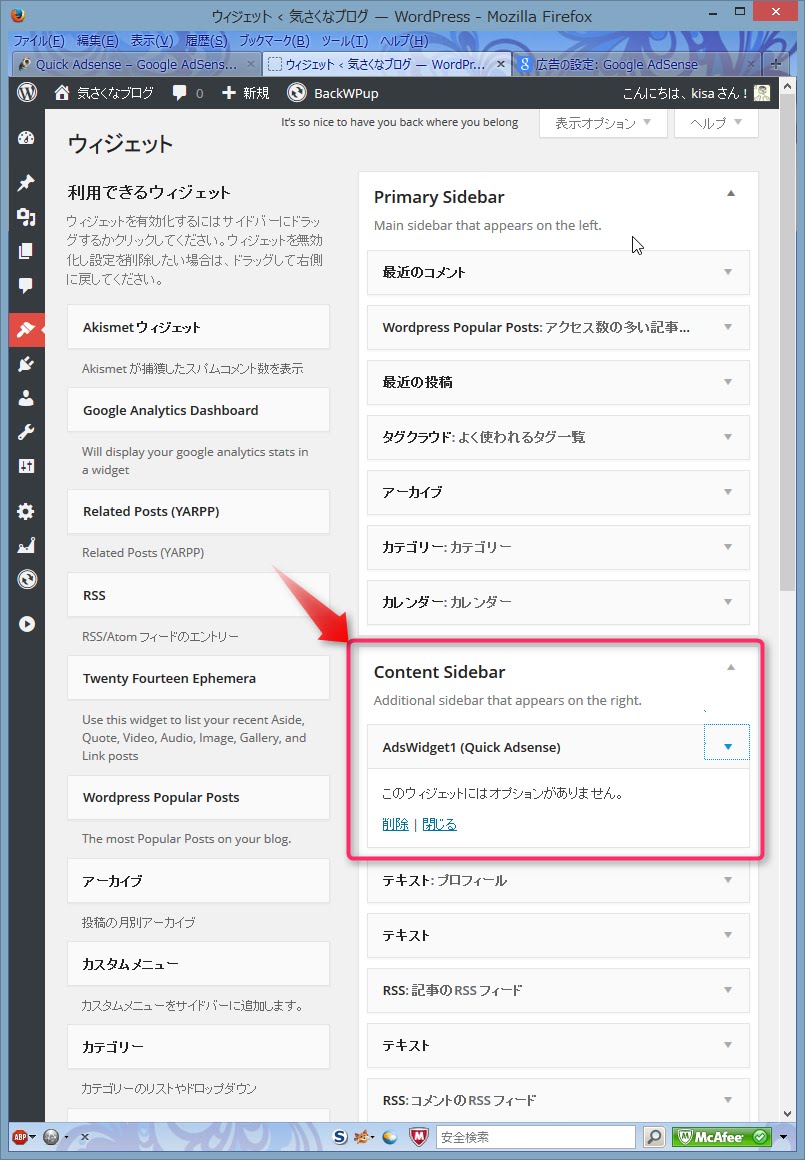Open the Adblock Plus icon in status bar
Screen dimensions: 805x1160
pyautogui.click(x=20, y=1136)
